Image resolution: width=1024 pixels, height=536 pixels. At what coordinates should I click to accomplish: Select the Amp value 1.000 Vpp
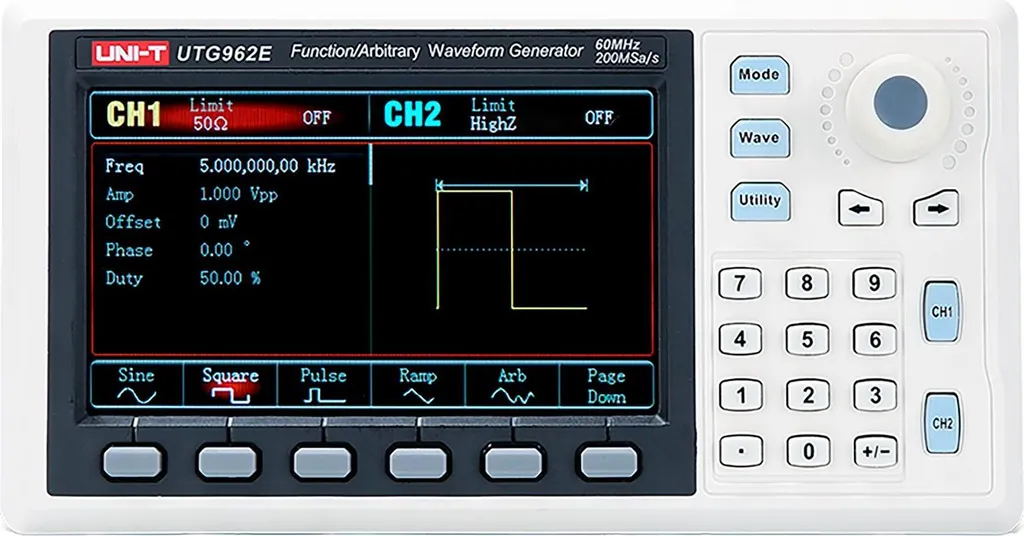click(x=238, y=195)
